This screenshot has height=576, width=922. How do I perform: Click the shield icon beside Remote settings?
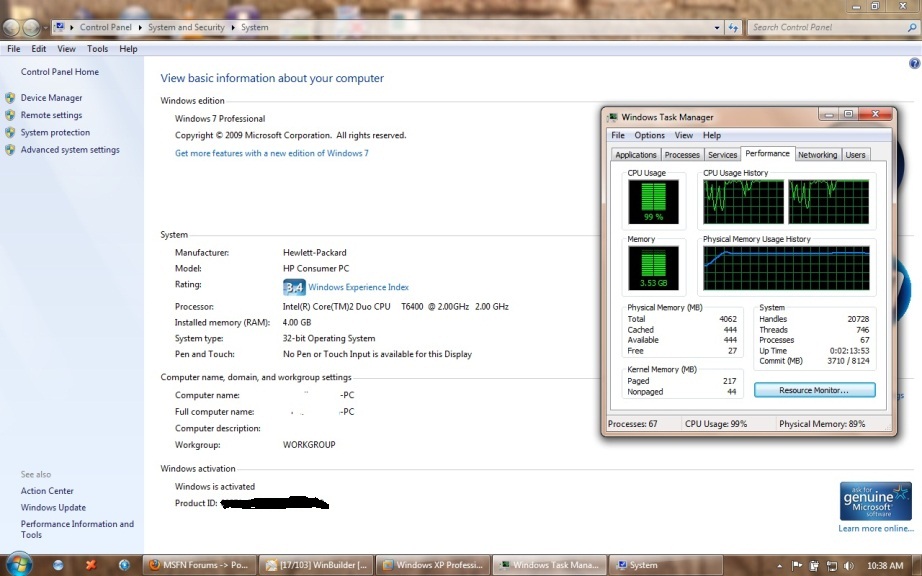[9, 115]
